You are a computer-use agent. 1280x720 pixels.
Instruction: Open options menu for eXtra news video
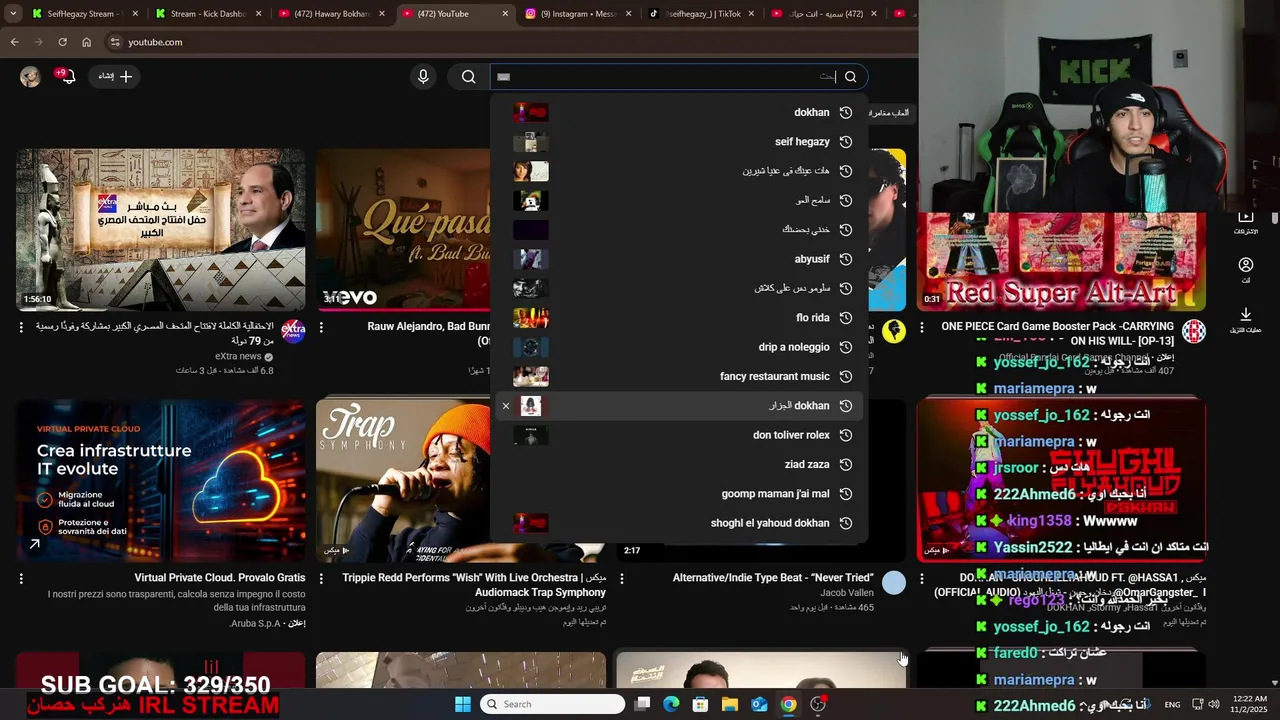tap(21, 327)
